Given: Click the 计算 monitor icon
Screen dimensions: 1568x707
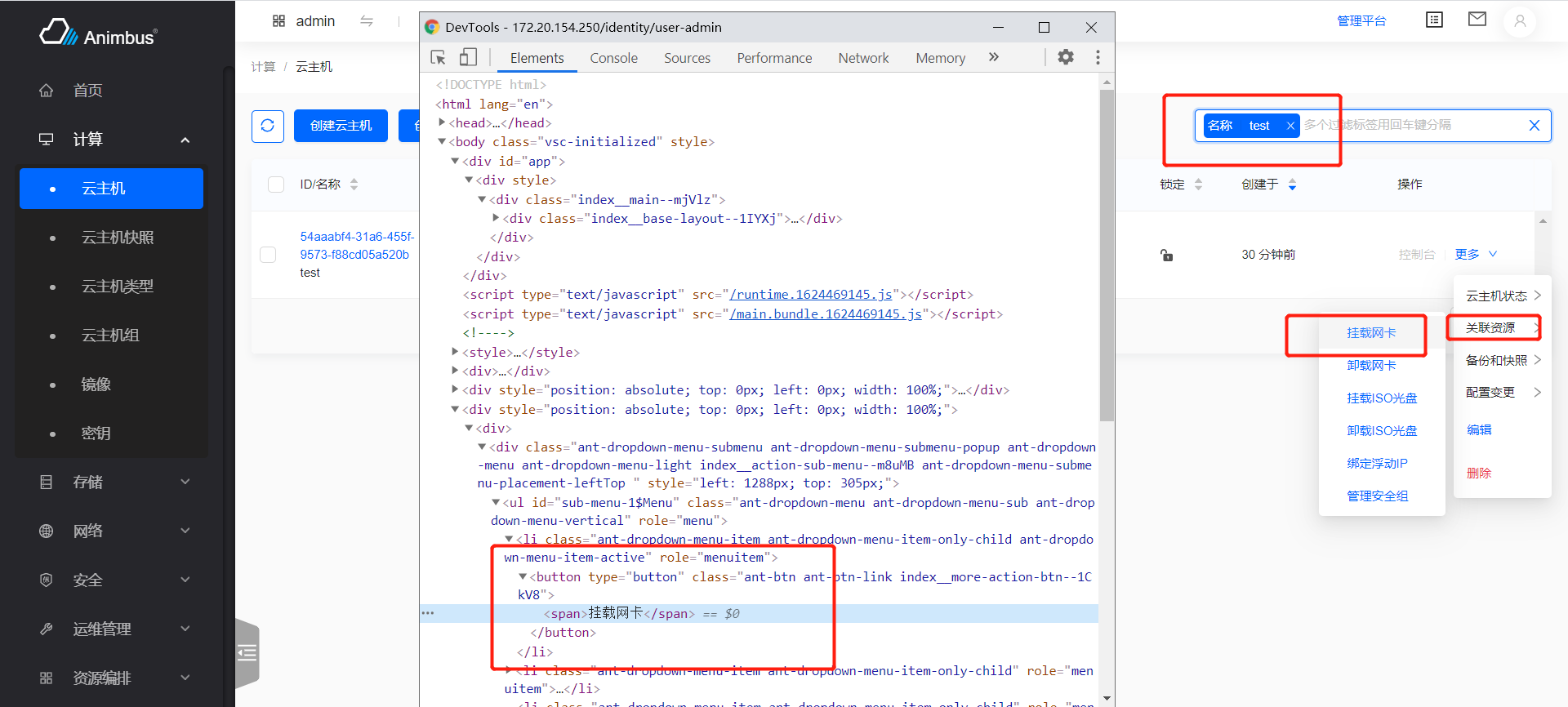Looking at the screenshot, I should [47, 140].
